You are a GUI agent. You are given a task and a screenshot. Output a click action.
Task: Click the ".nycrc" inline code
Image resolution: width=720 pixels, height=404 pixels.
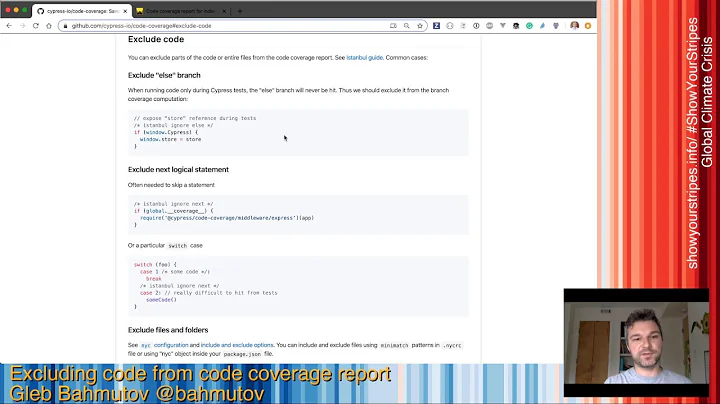click(452, 345)
